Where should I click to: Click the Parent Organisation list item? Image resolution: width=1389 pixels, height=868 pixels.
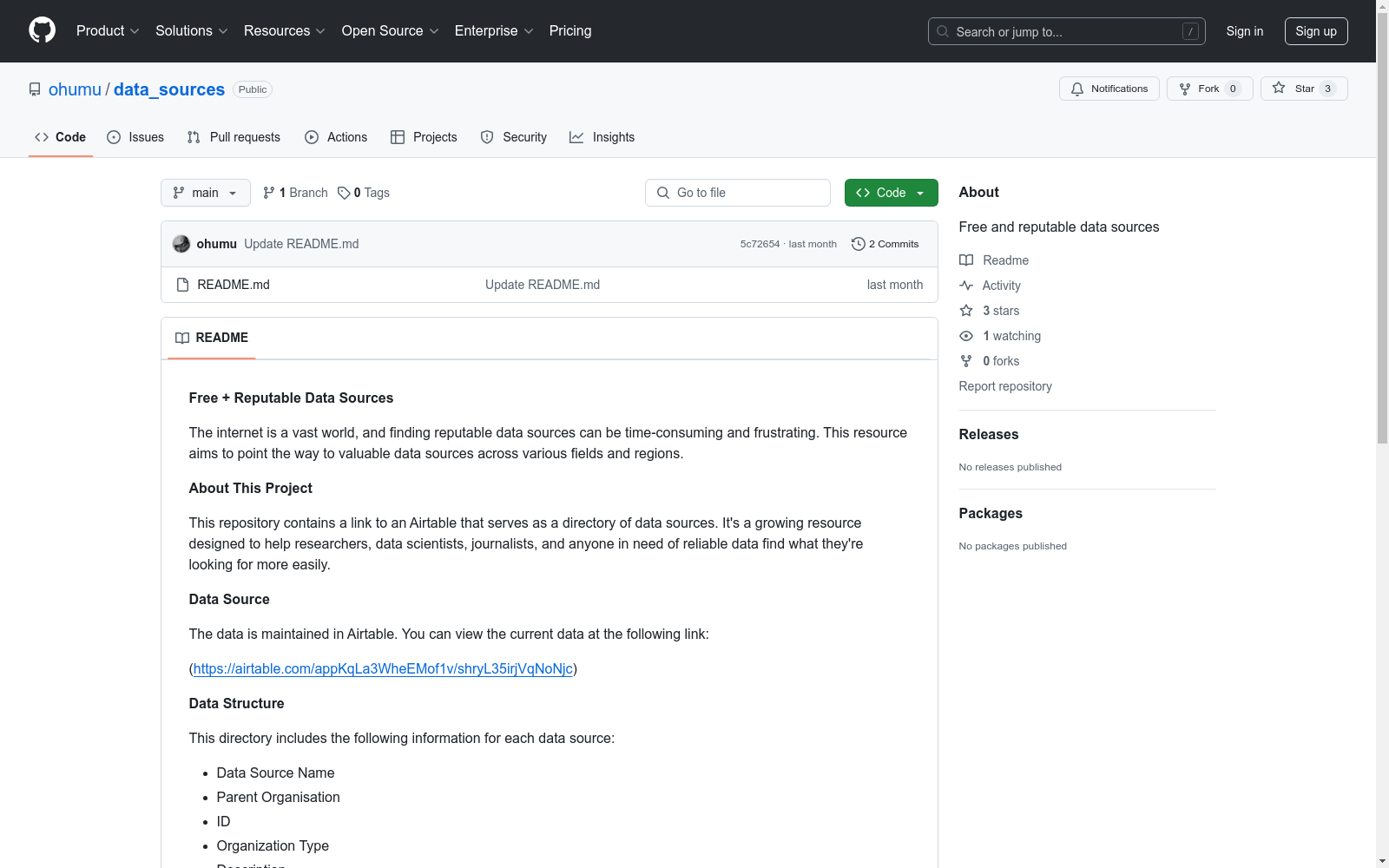(279, 797)
